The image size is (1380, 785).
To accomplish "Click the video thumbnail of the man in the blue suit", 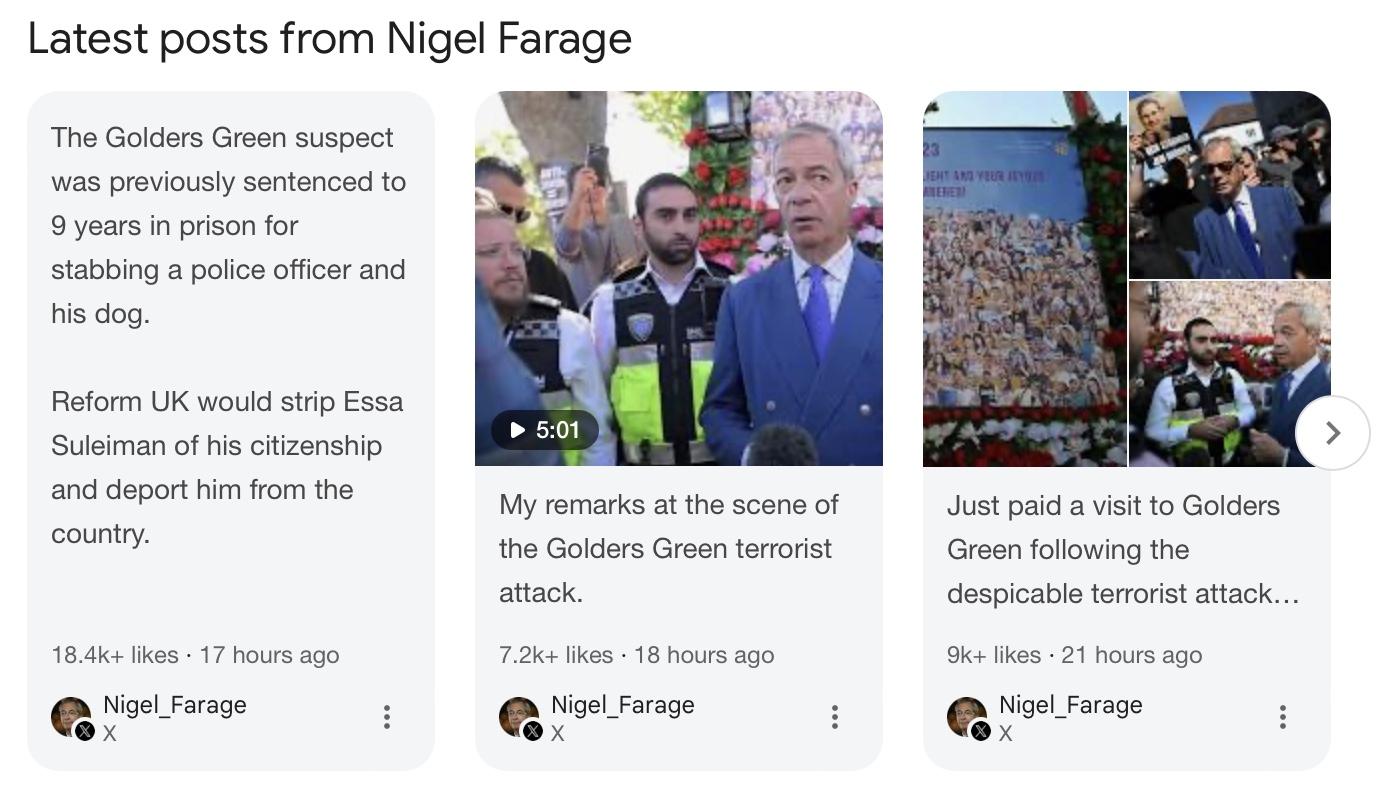I will coord(679,278).
